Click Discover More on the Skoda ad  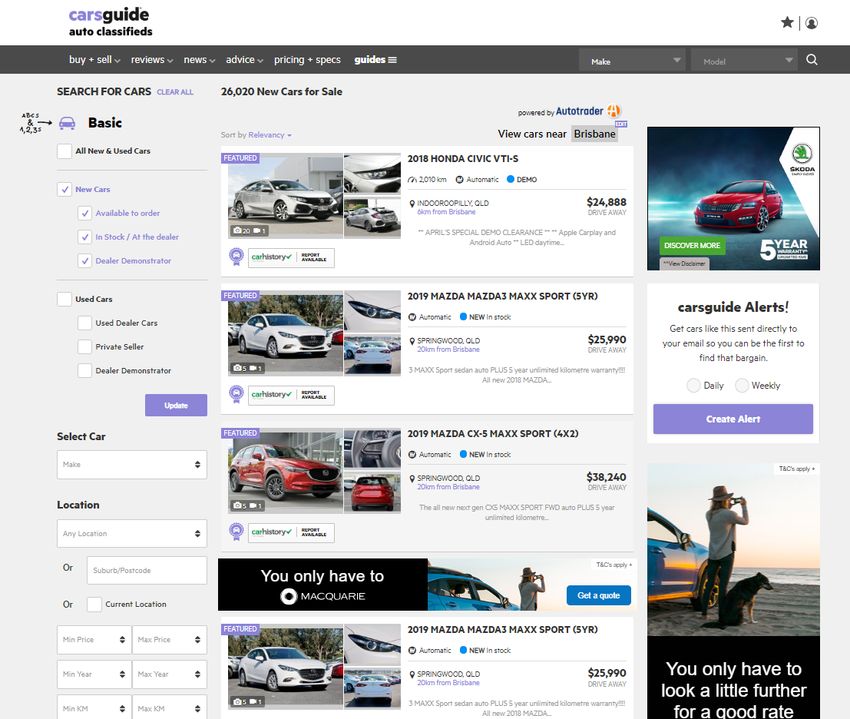(x=692, y=246)
